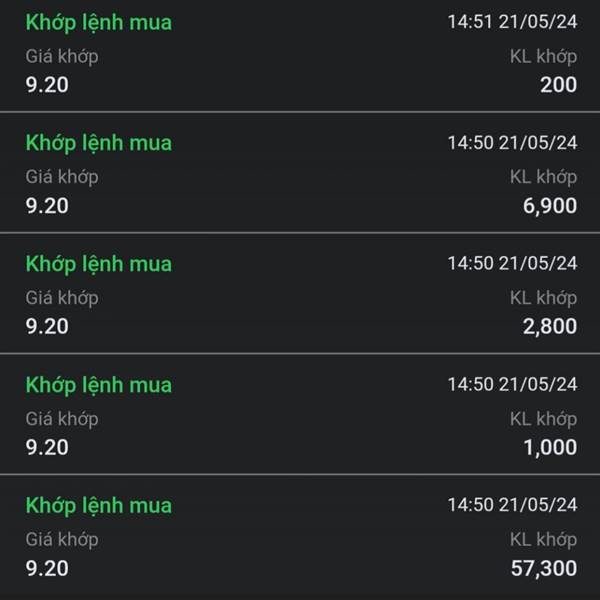Open the buy order matched at 14:51
600x600 pixels.
[x=300, y=55]
